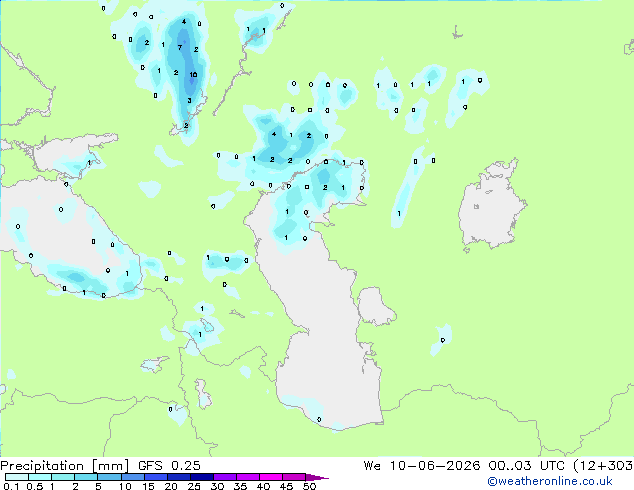The width and height of the screenshot is (634, 490).
Task: Click the '50' legend scale label
Action: 309,486
